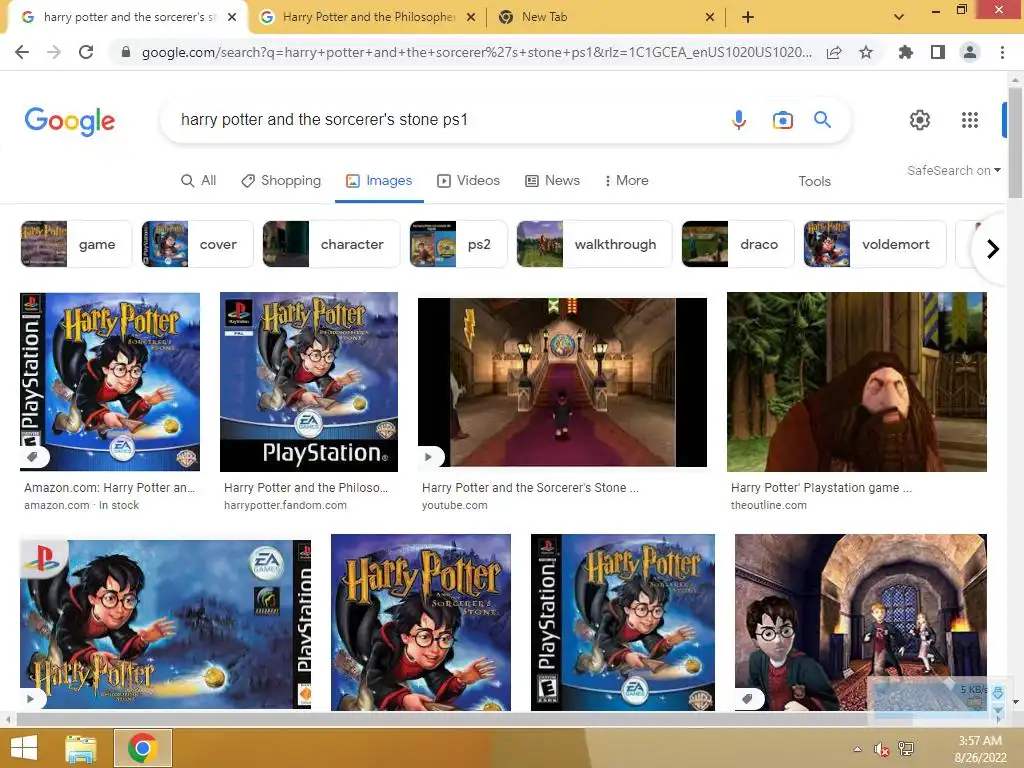The height and width of the screenshot is (768, 1024).
Task: Switch to the Shopping results tab
Action: (281, 180)
